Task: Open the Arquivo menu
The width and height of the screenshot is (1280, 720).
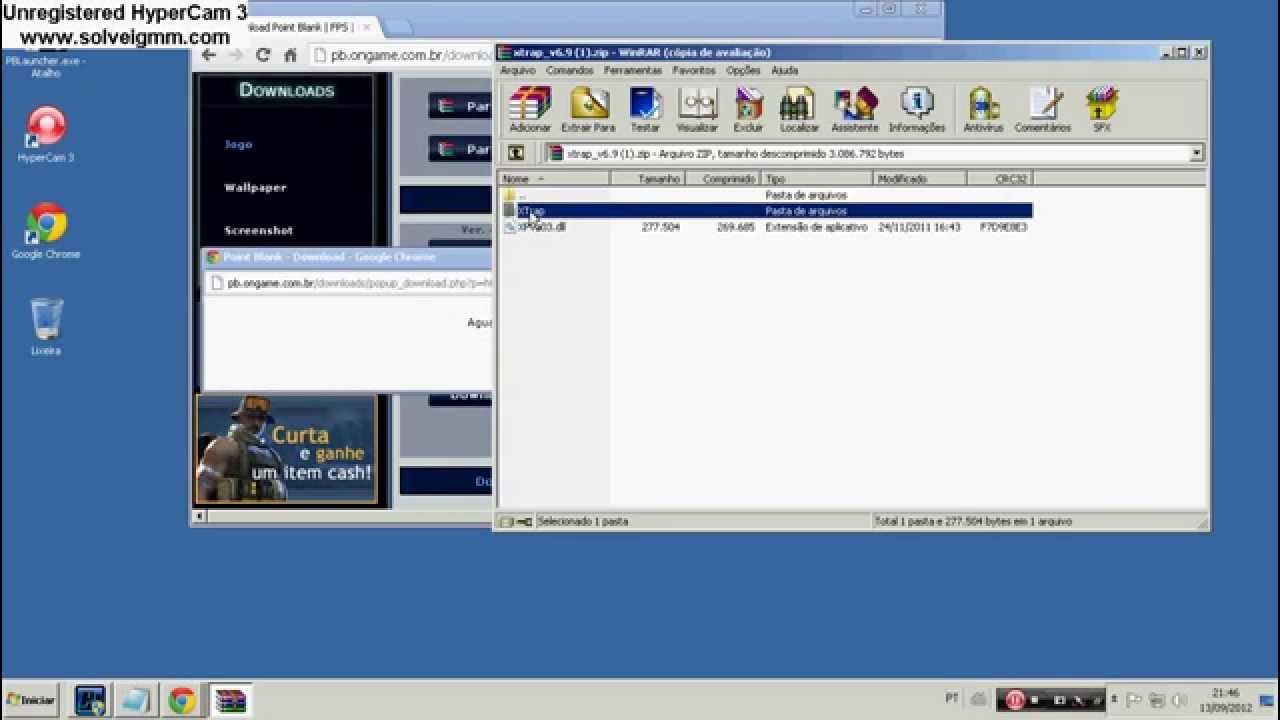Action: click(518, 71)
